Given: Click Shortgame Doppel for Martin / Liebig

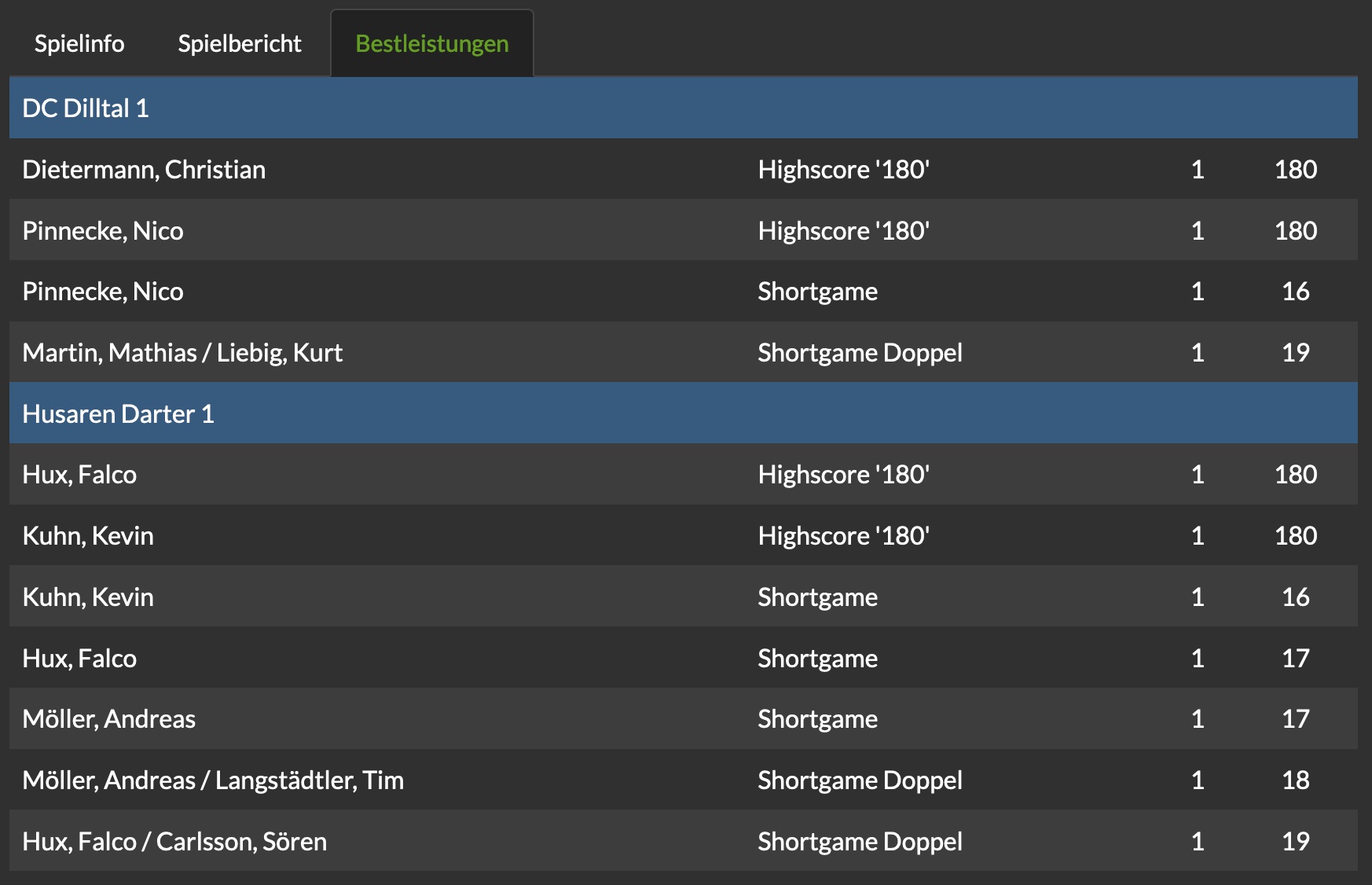Looking at the screenshot, I should point(860,353).
